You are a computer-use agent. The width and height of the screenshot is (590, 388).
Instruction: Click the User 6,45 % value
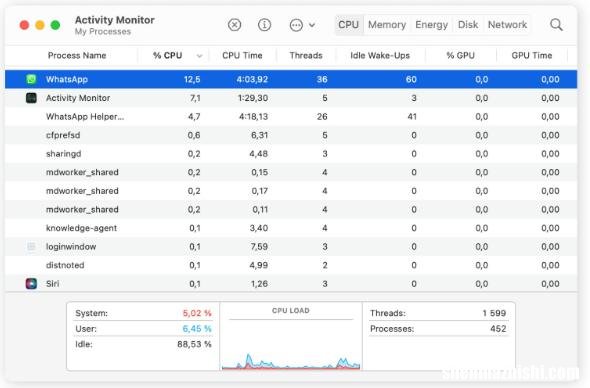197,329
